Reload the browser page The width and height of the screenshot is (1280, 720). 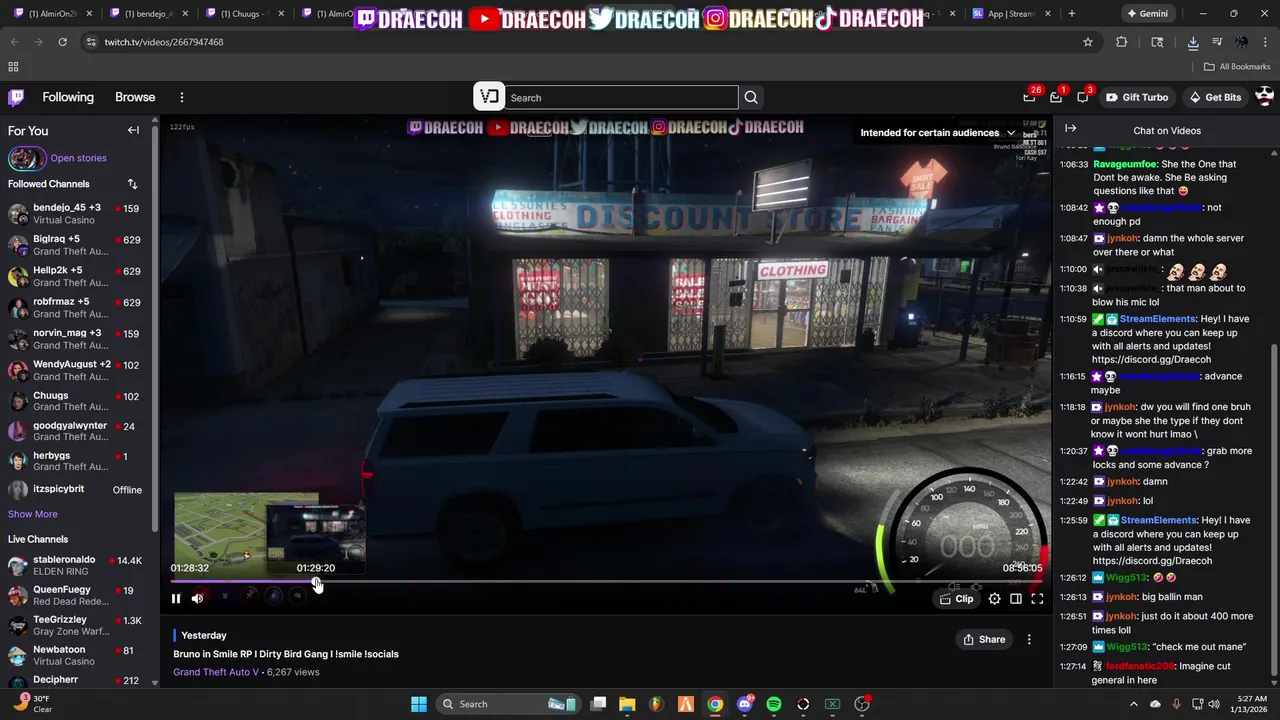pos(62,42)
